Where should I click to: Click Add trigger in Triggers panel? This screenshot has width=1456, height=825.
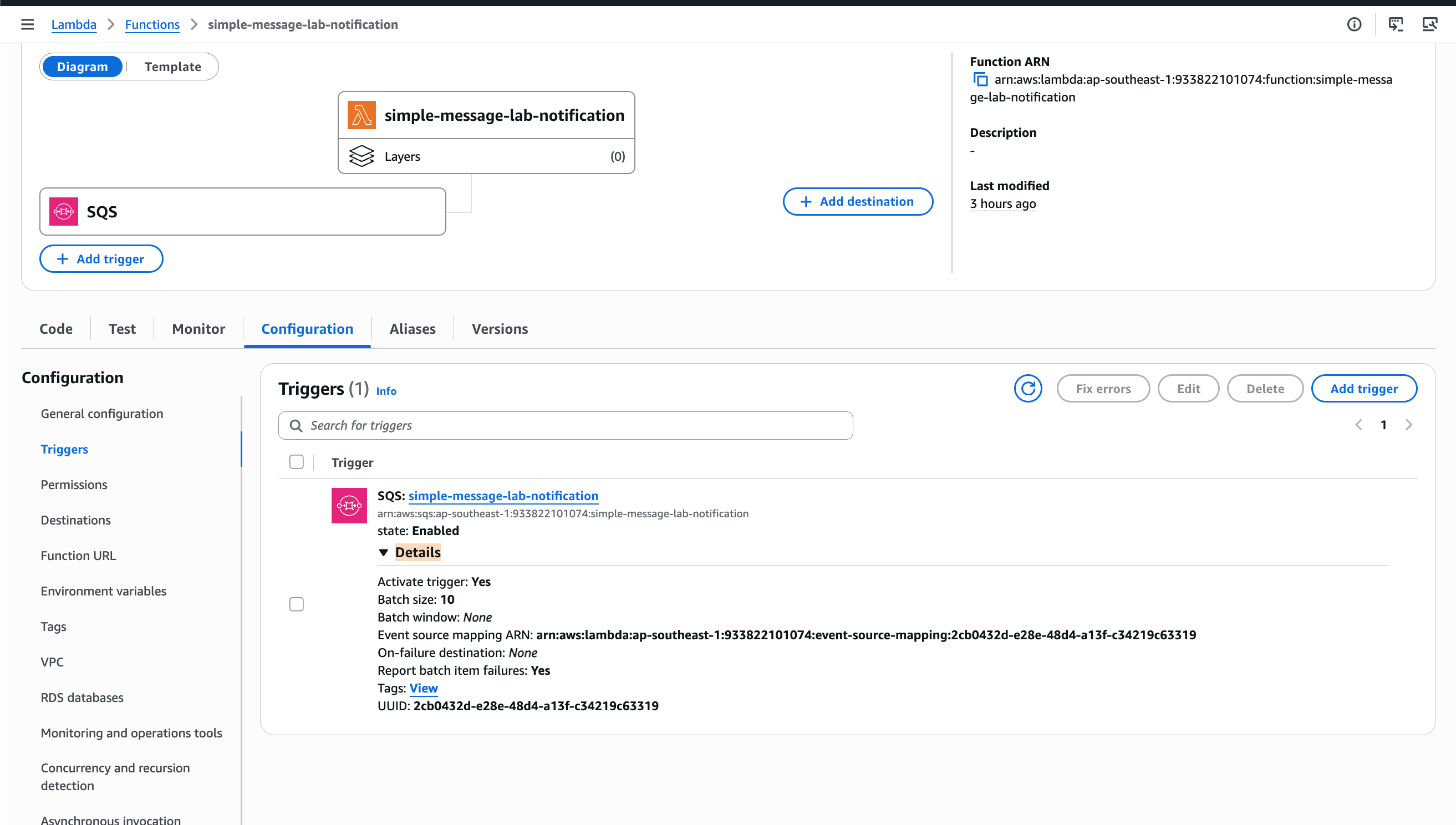click(1364, 389)
